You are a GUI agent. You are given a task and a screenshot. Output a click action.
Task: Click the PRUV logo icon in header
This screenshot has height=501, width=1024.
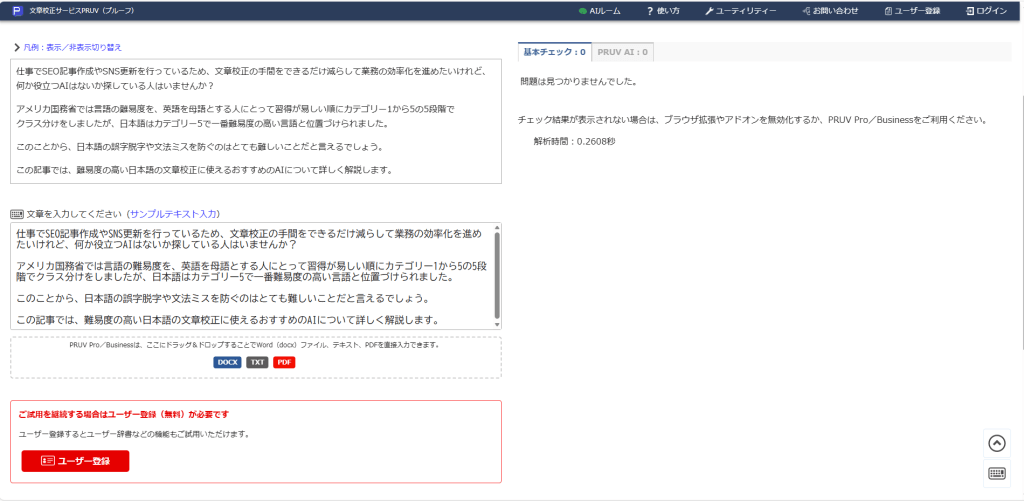[x=18, y=10]
